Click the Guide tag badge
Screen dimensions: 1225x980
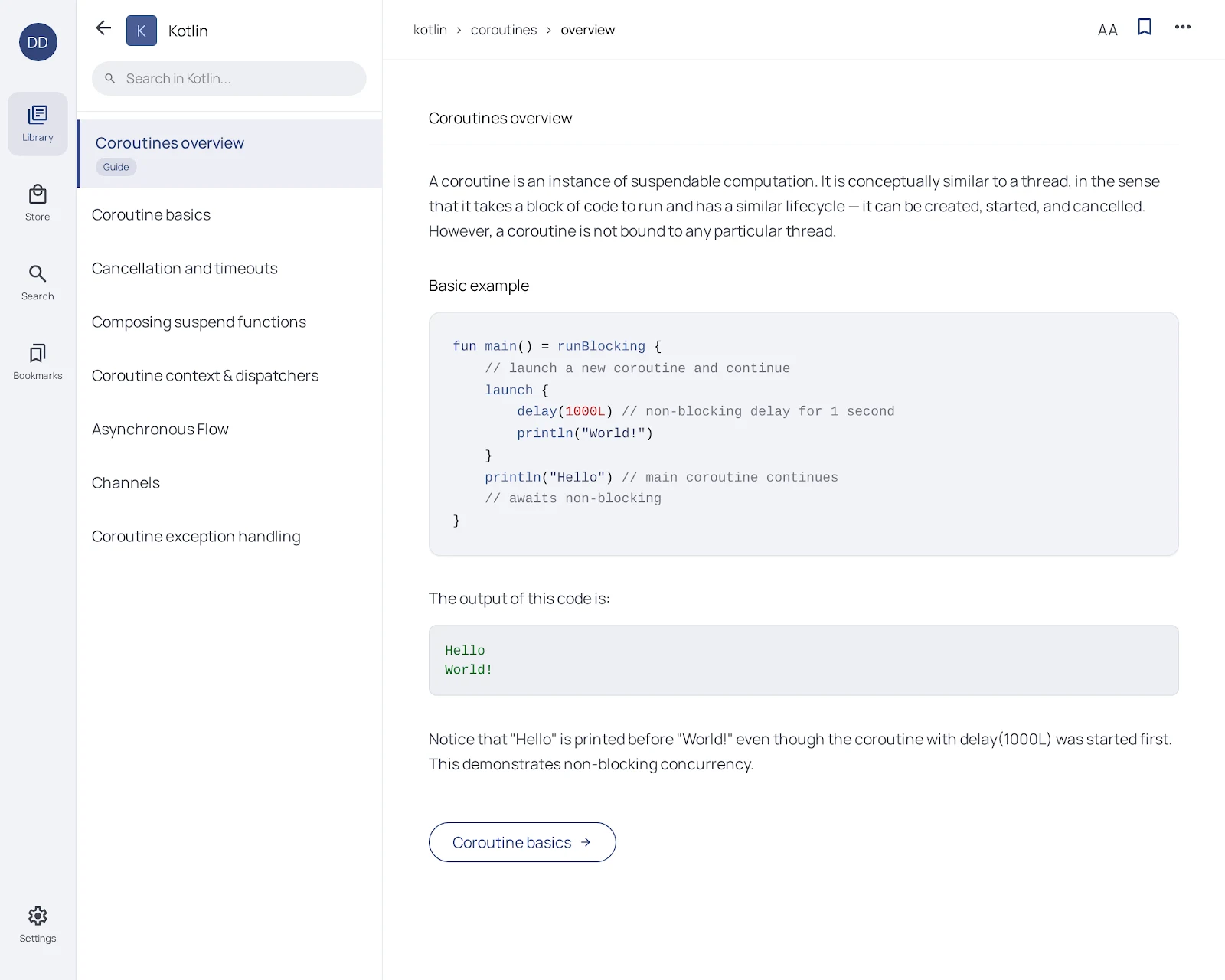(116, 167)
